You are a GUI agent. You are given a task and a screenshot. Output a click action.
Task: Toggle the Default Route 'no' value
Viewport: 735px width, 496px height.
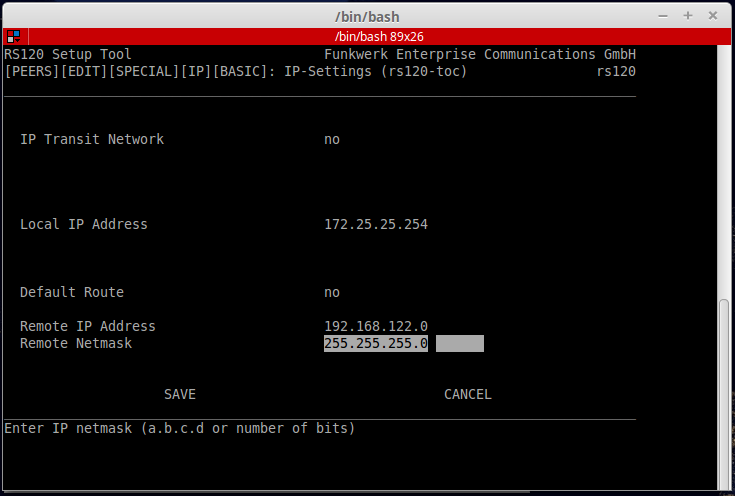(x=332, y=292)
